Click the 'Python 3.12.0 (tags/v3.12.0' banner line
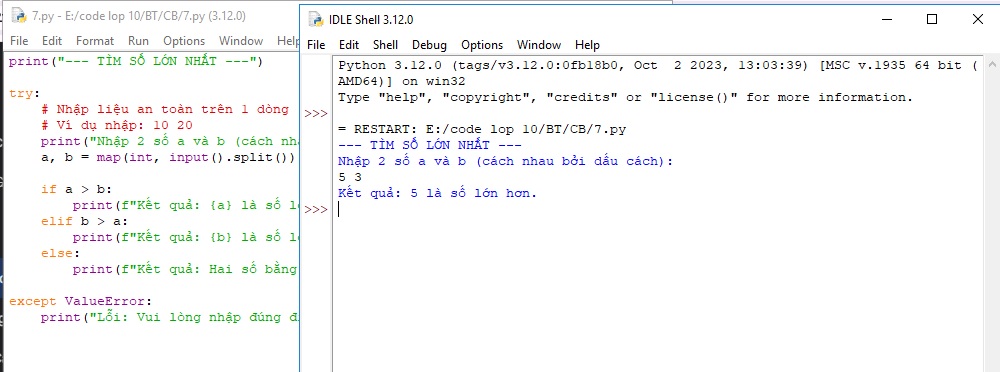 click(x=658, y=65)
